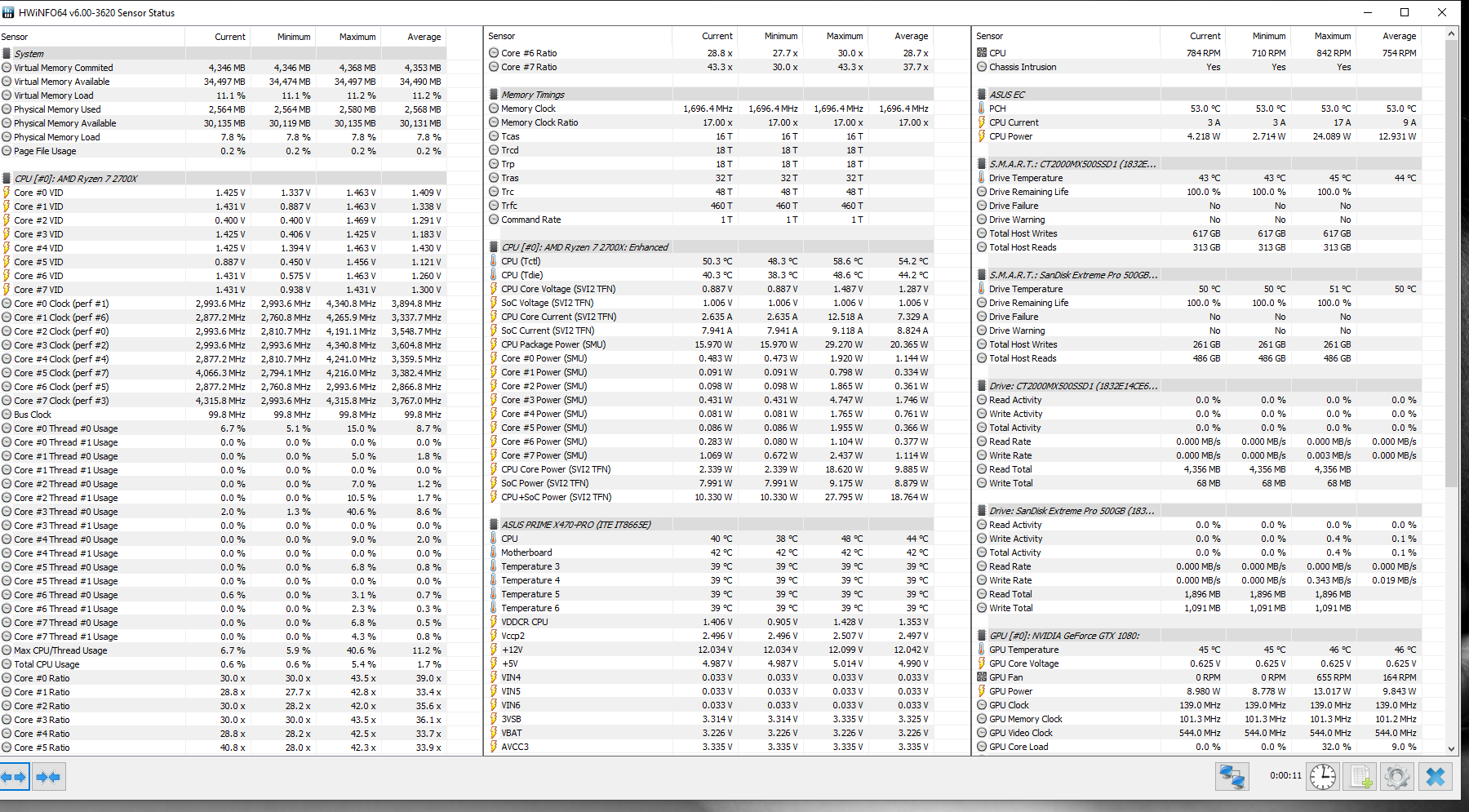Click the Current column header in left pane
This screenshot has height=812, width=1469.
click(x=218, y=37)
